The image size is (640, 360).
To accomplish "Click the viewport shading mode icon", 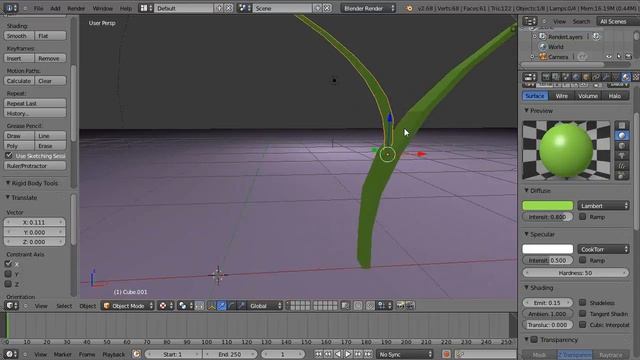I will point(167,306).
